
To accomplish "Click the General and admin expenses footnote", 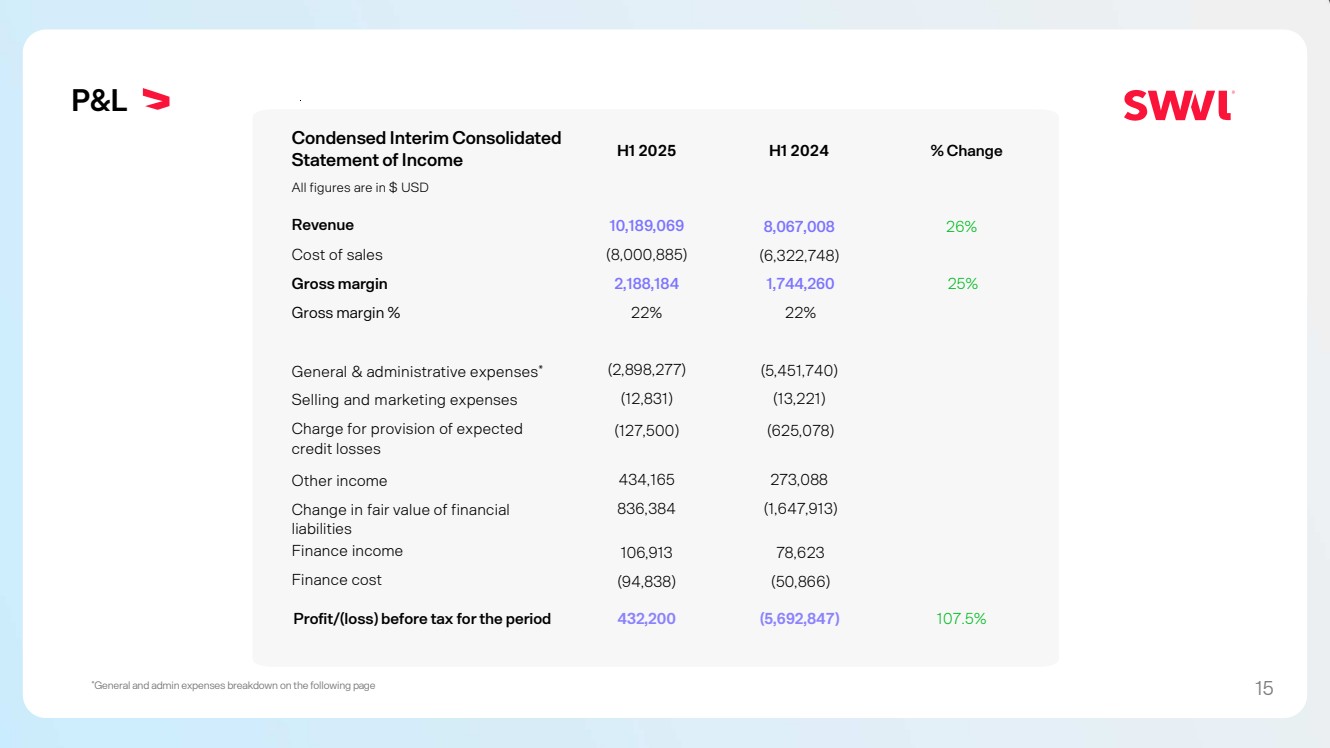I will point(233,686).
